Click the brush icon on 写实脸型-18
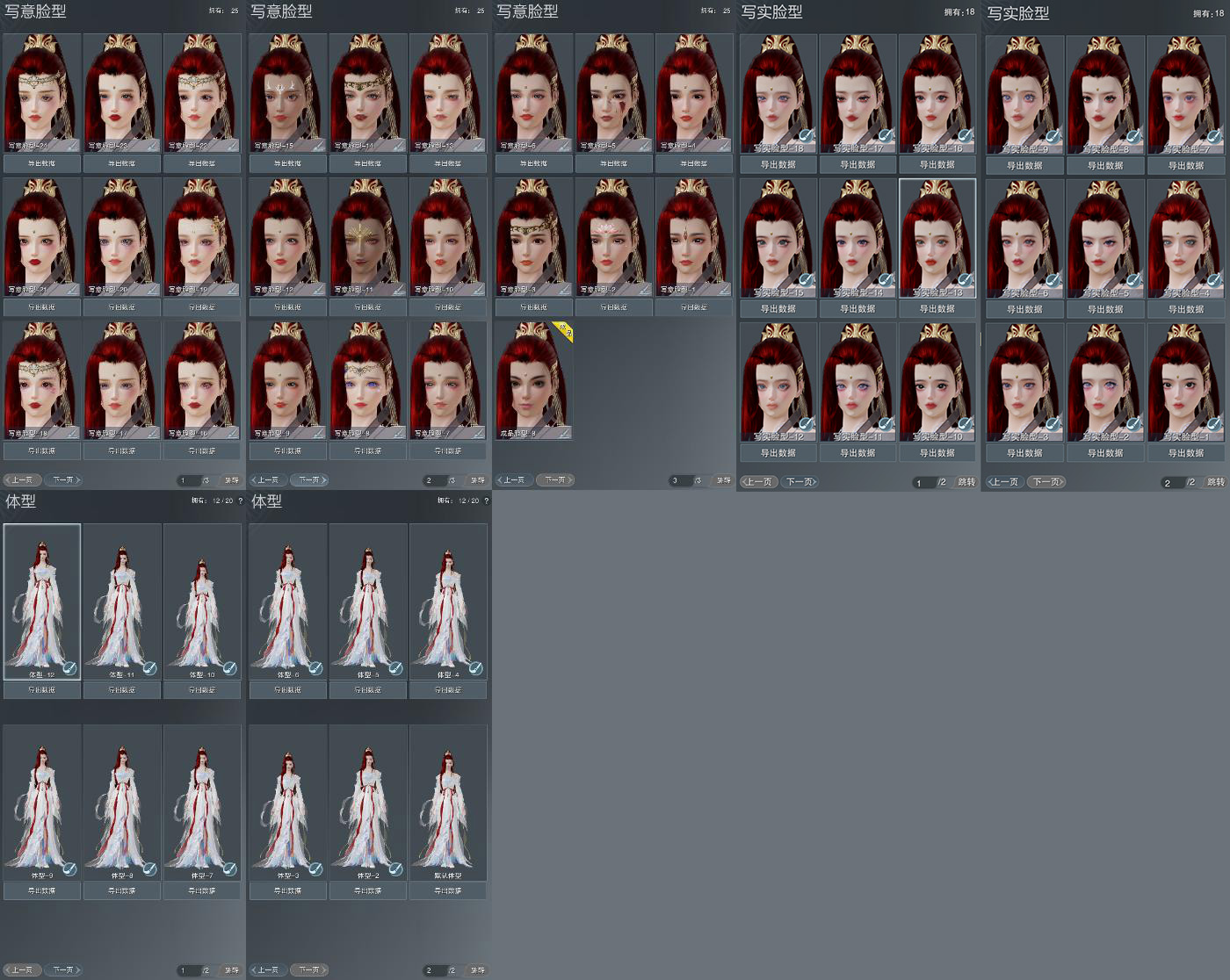The image size is (1230, 980). [806, 138]
